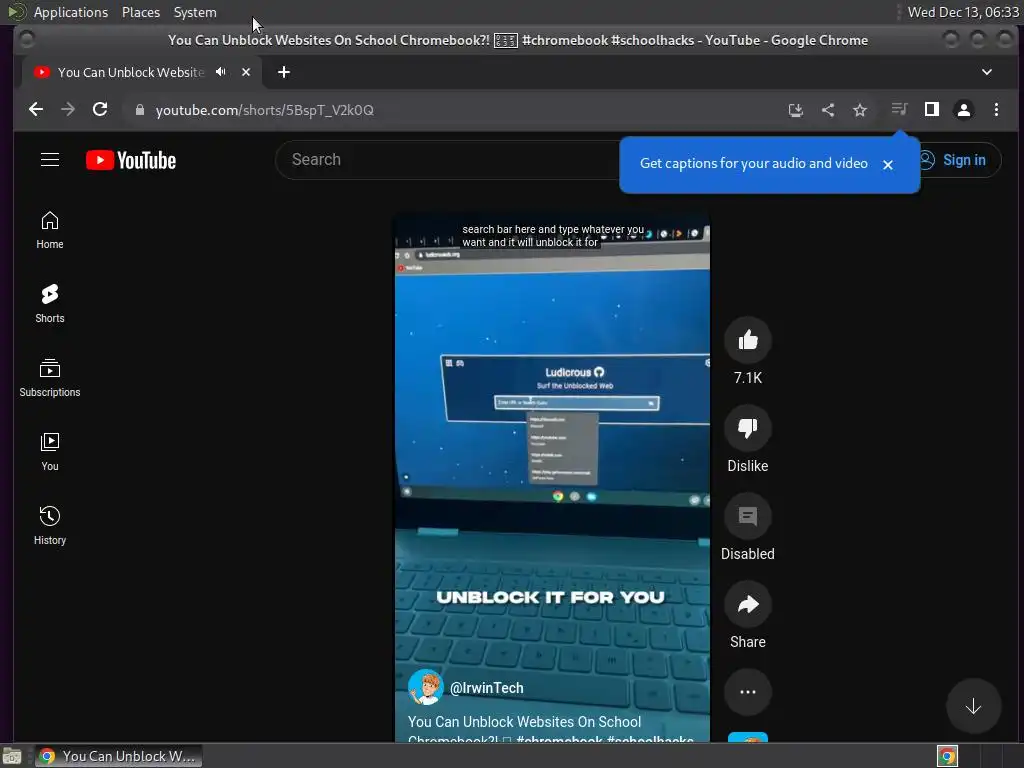Viewport: 1024px width, 768px height.
Task: Open Shorts in the sidebar
Action: [x=50, y=304]
